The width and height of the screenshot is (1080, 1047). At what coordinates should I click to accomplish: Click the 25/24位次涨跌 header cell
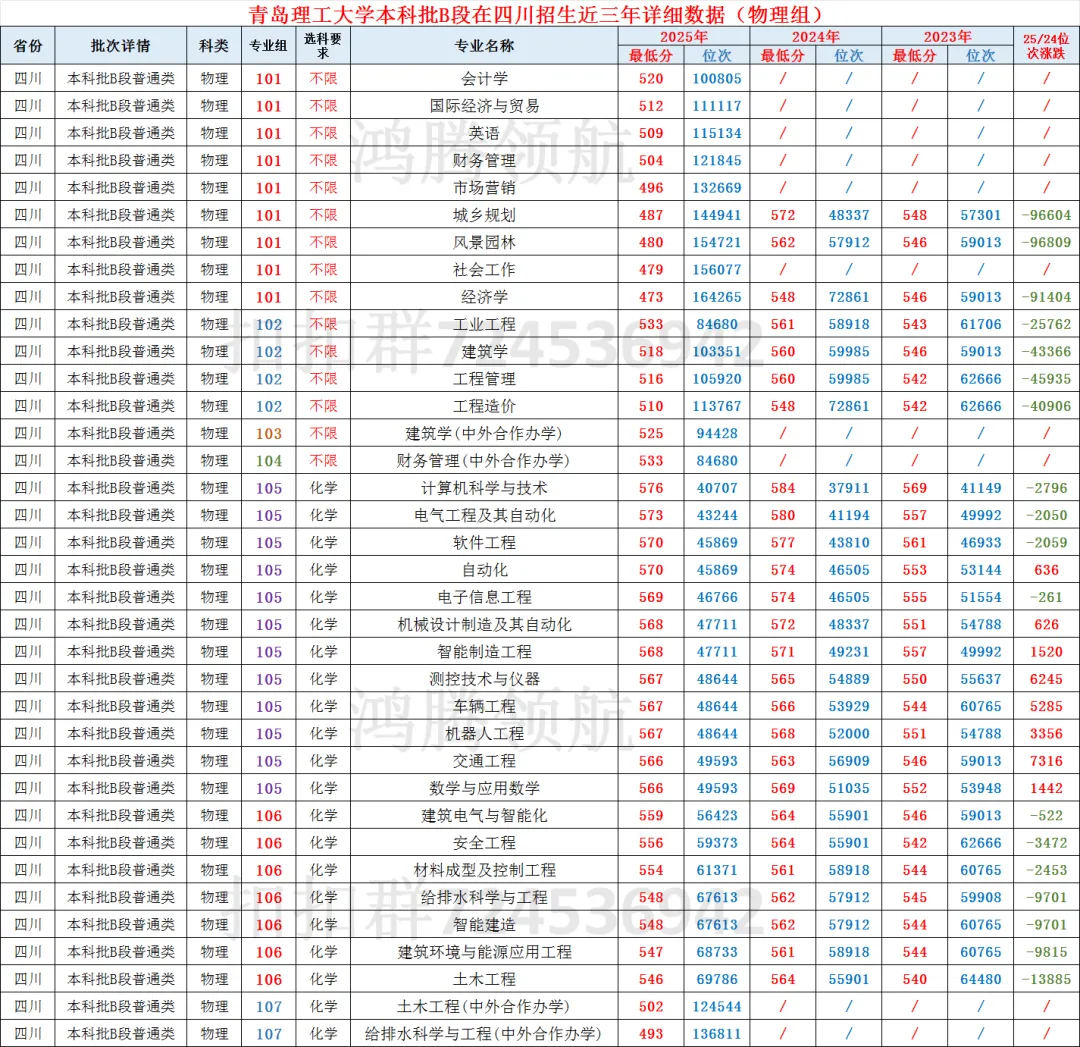tap(1046, 45)
